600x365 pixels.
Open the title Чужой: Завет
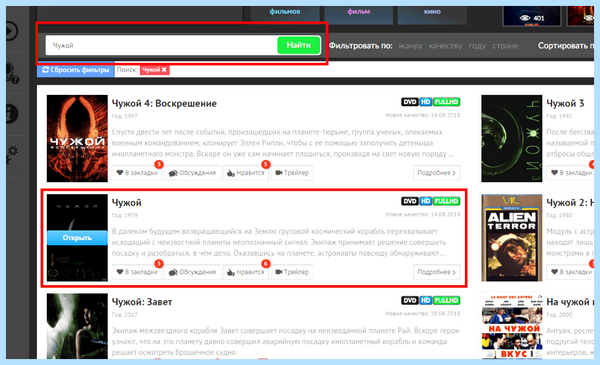pyautogui.click(x=142, y=302)
